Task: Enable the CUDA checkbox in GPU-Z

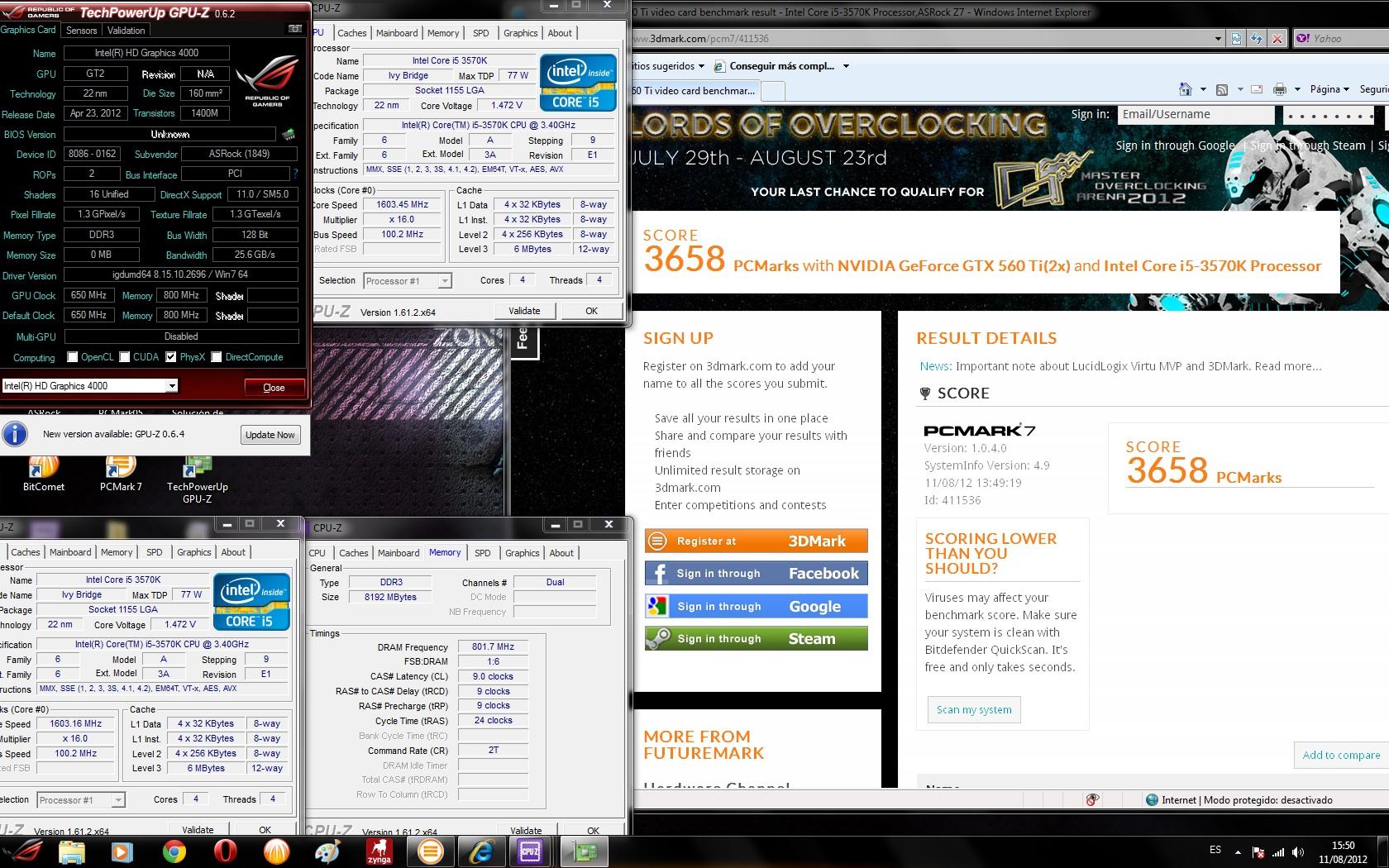Action: 125,357
